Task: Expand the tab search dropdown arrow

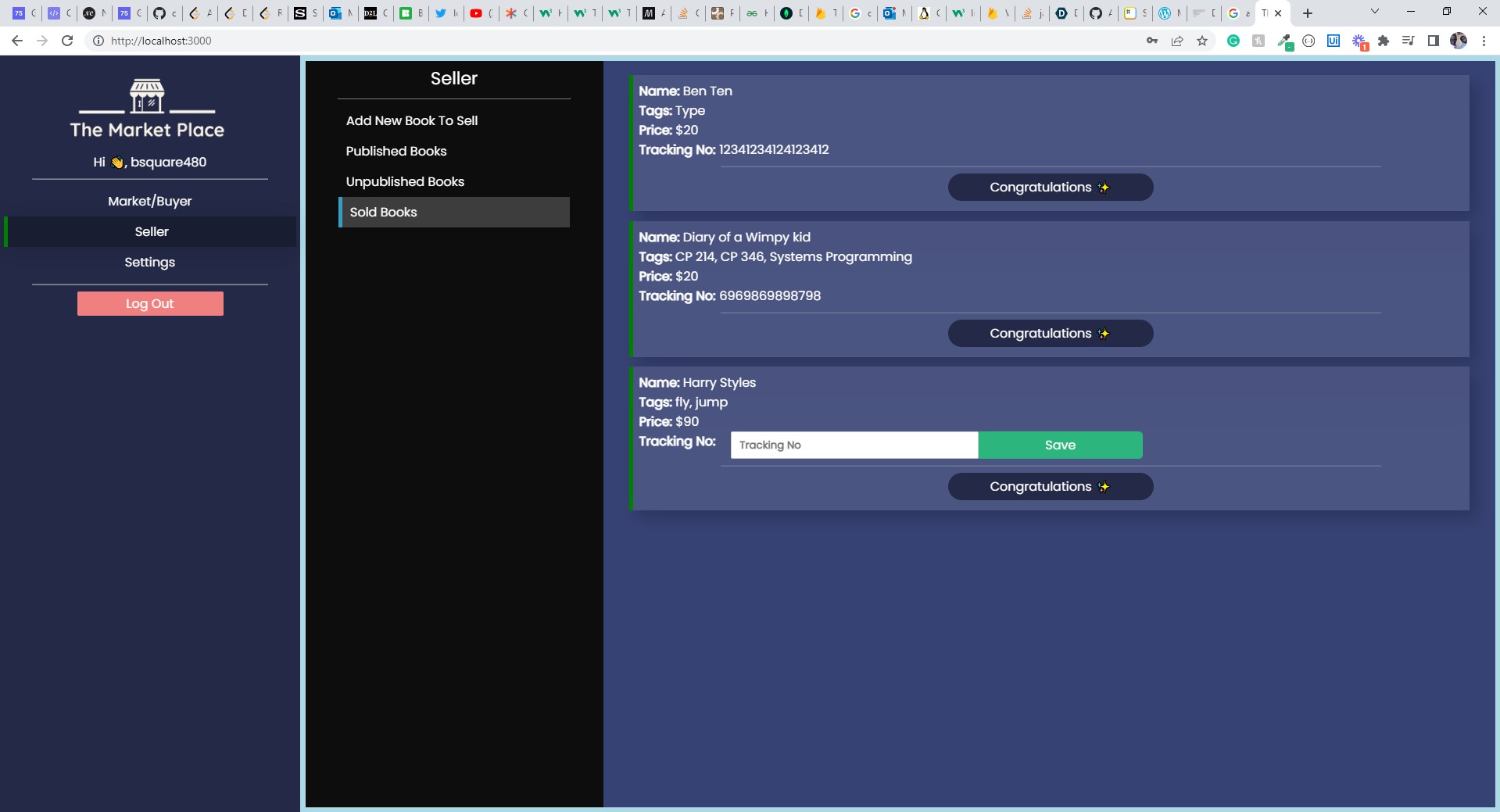Action: (x=1375, y=12)
